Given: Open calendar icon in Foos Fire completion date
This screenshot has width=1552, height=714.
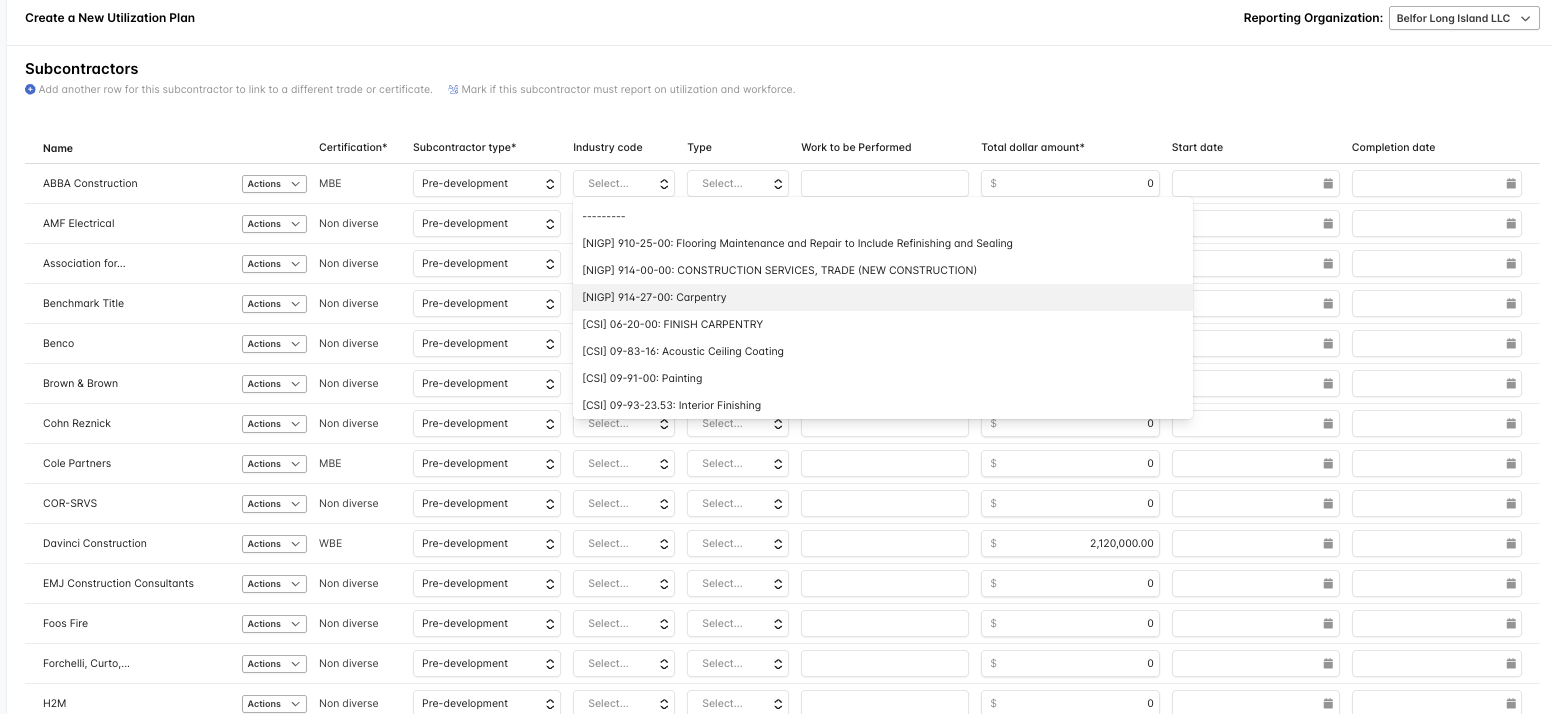Looking at the screenshot, I should click(1511, 624).
